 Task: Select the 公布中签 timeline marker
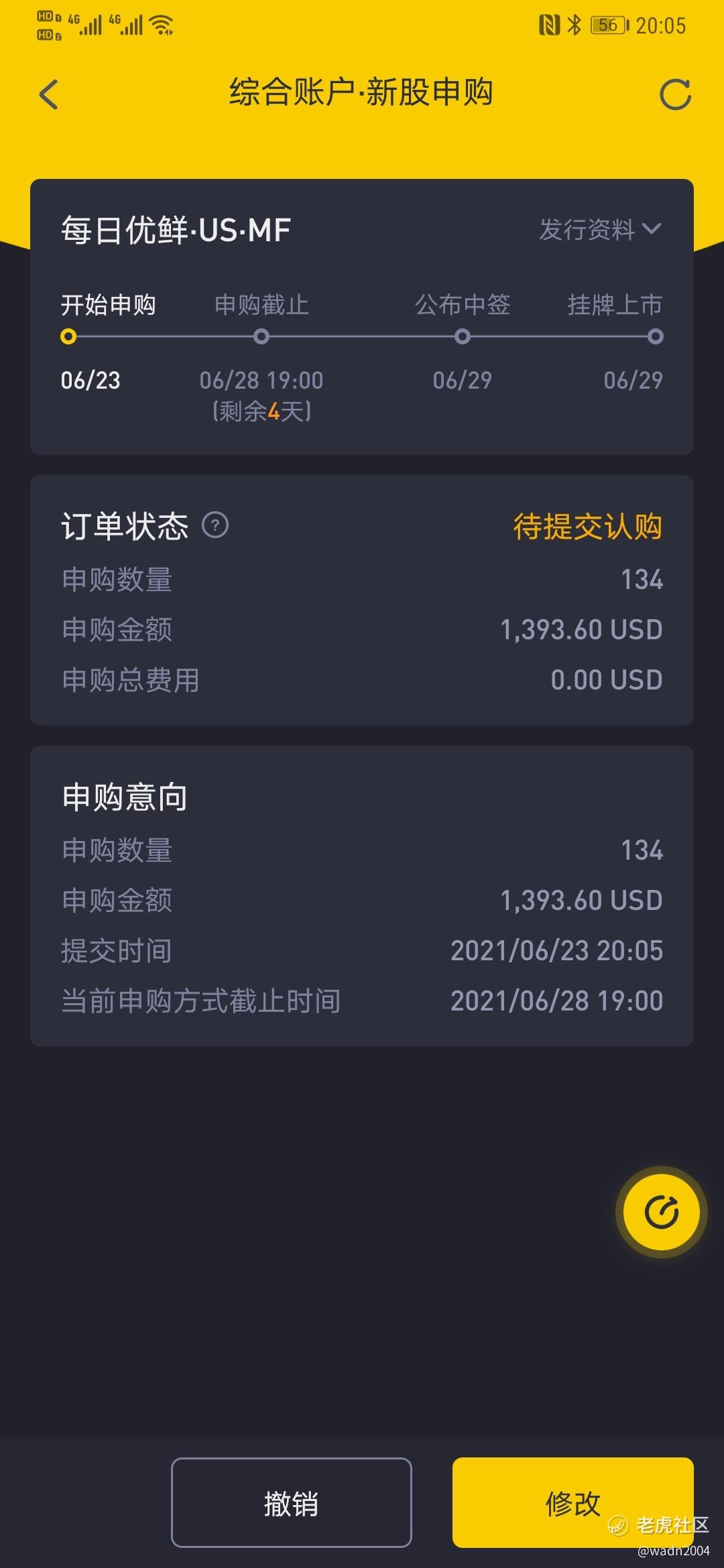pyautogui.click(x=462, y=336)
